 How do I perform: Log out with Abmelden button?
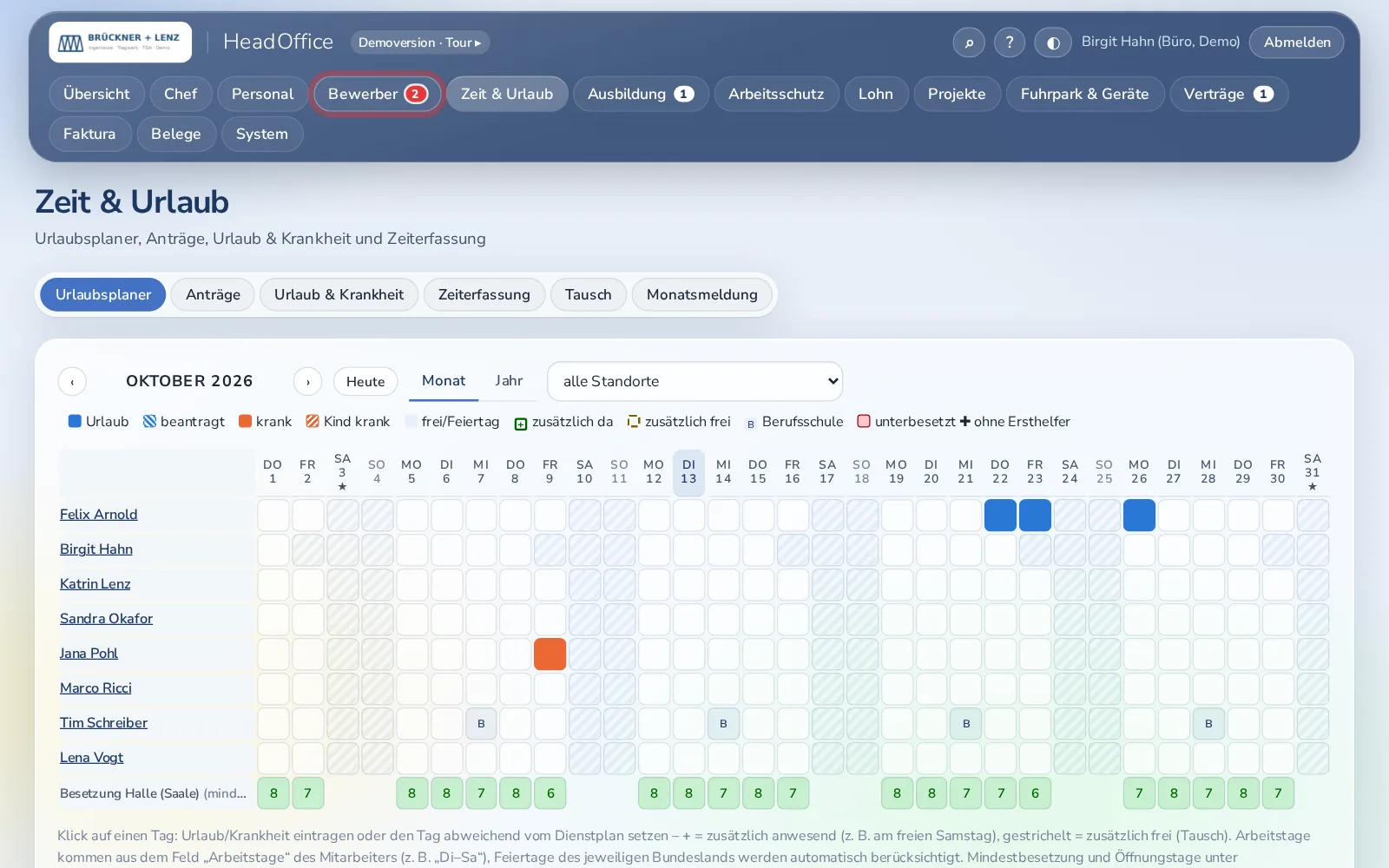click(x=1297, y=42)
